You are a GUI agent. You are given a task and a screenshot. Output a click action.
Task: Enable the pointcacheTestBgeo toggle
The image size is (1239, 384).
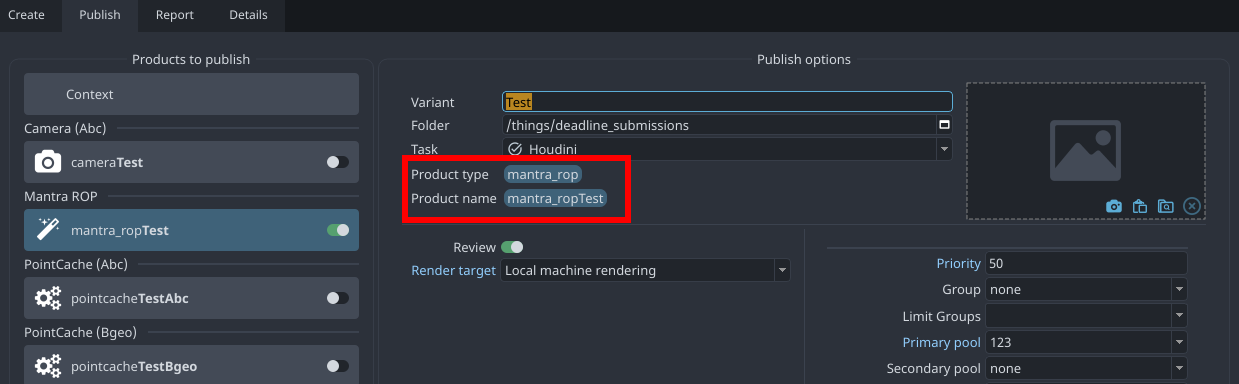[x=338, y=366]
